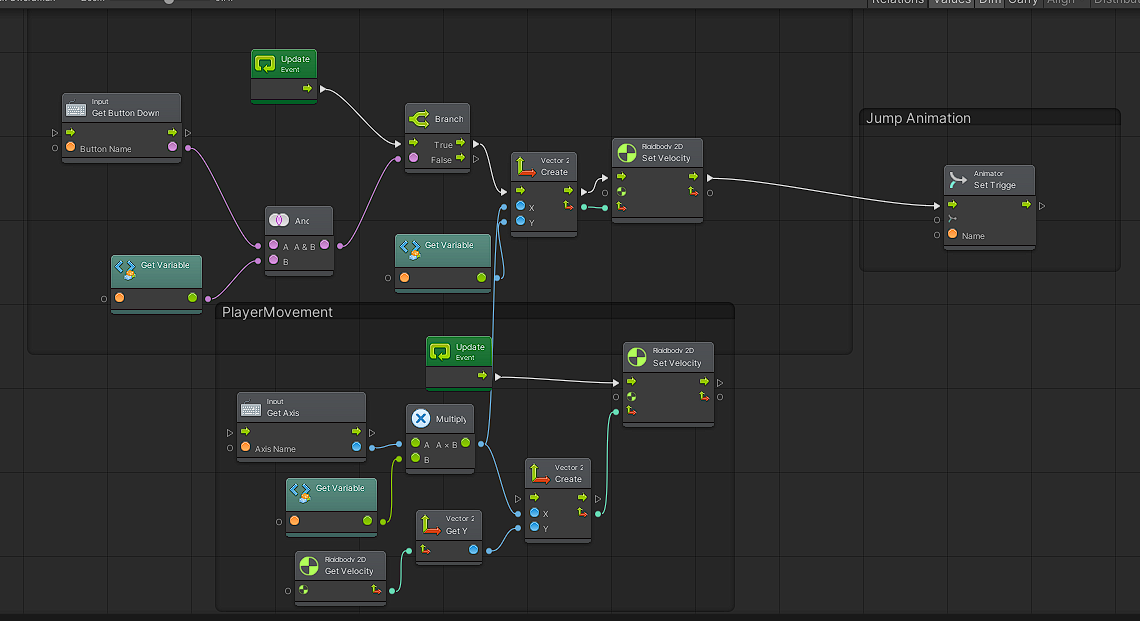Select Vector 2 Create icon in PlayerMovement group
1140x621 pixels.
pyautogui.click(x=539, y=473)
